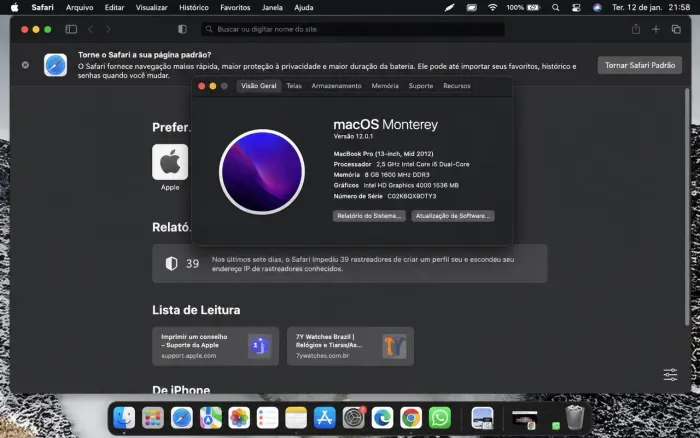Click the date and time in the menu bar
Image resolution: width=700 pixels, height=438 pixels.
(x=651, y=7)
